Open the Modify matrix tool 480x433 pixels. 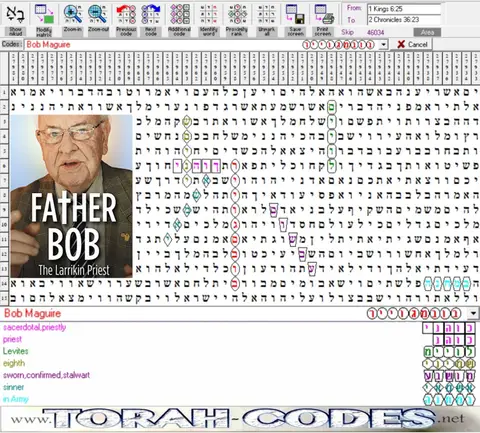coord(44,14)
